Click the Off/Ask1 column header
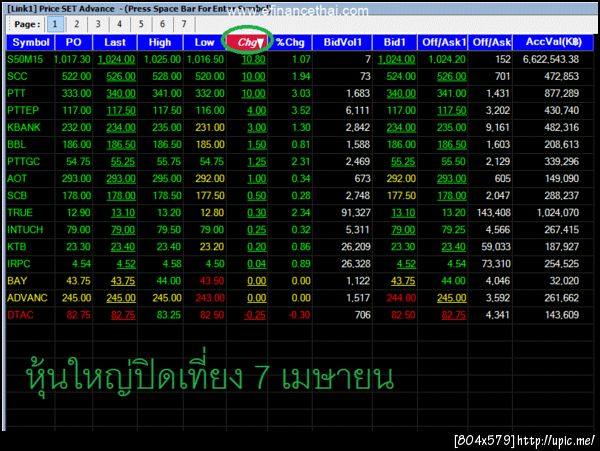The image size is (600, 451). tap(443, 42)
